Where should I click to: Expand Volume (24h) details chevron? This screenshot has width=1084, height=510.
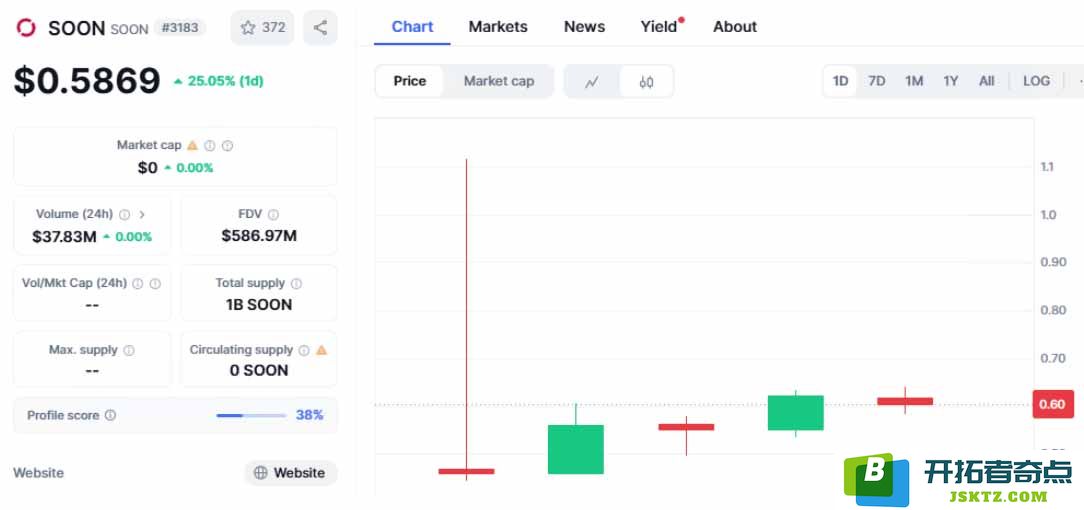(142, 214)
